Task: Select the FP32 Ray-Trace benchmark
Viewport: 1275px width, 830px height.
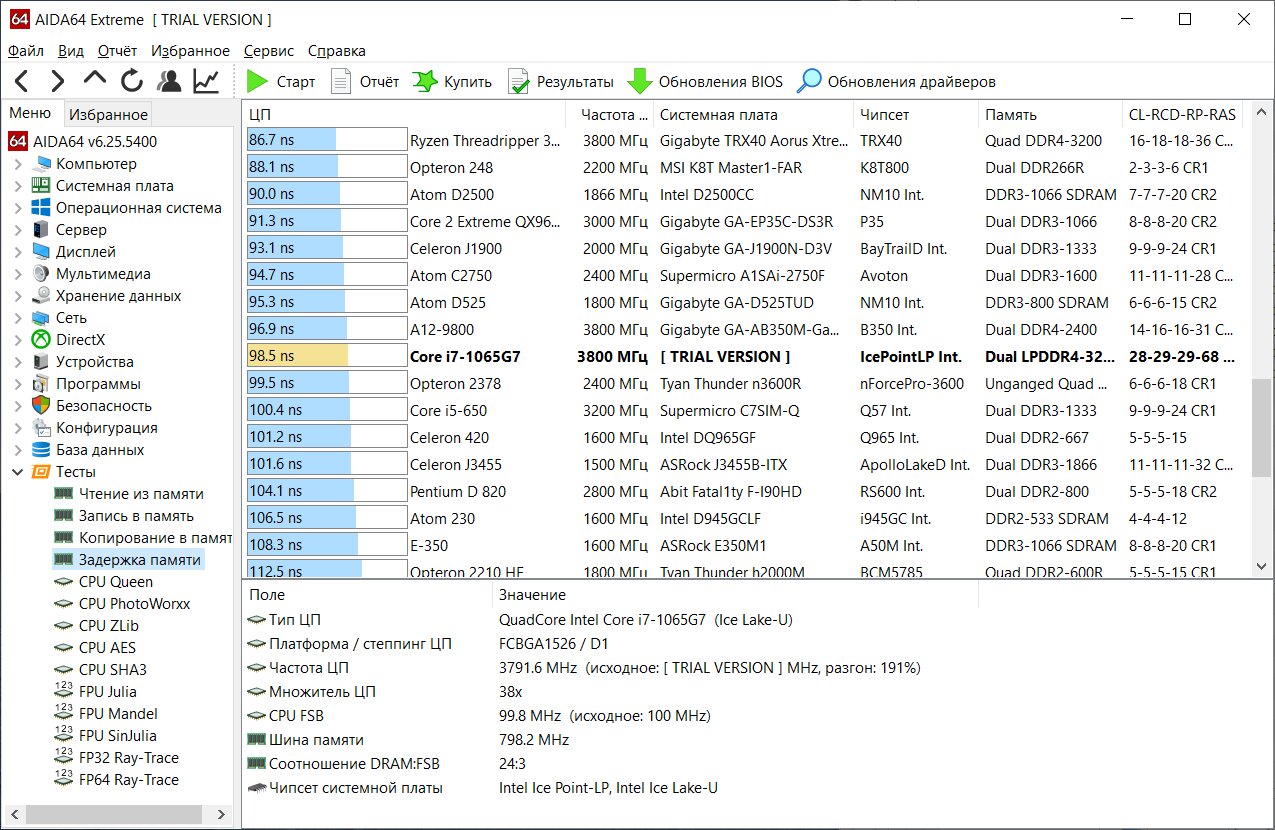Action: pyautogui.click(x=117, y=758)
